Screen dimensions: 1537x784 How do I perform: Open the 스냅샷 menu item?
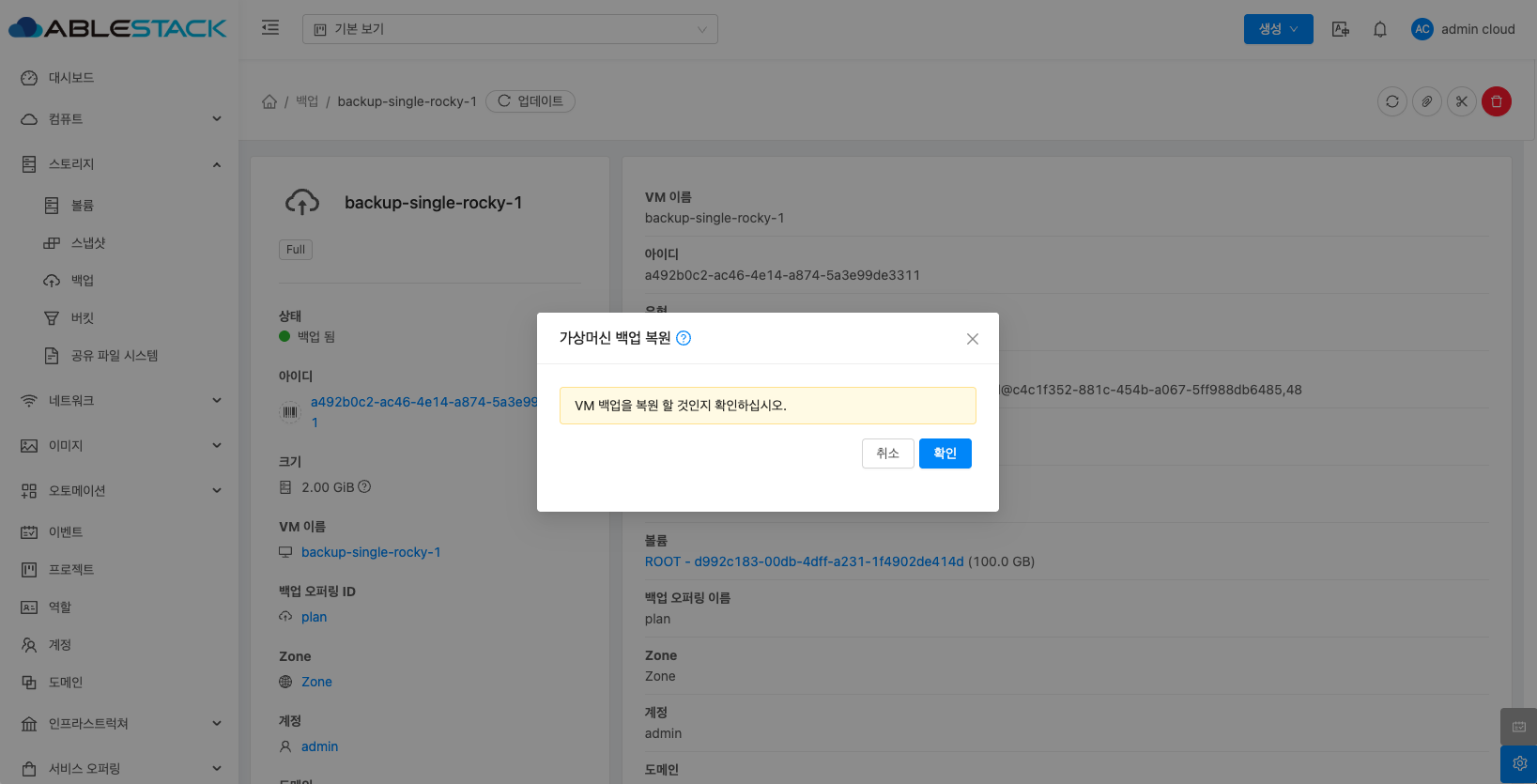tap(88, 243)
